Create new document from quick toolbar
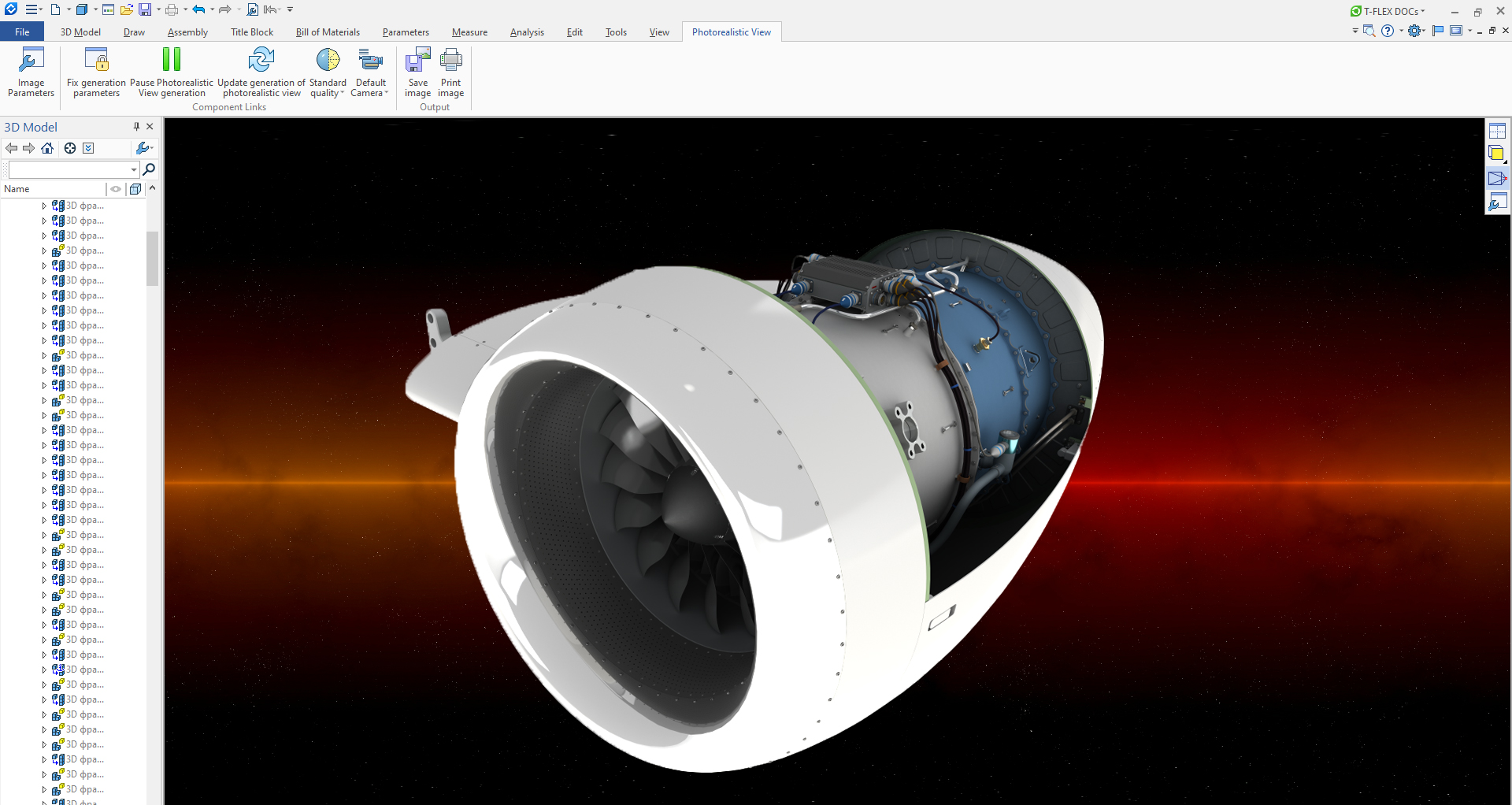 (x=55, y=9)
